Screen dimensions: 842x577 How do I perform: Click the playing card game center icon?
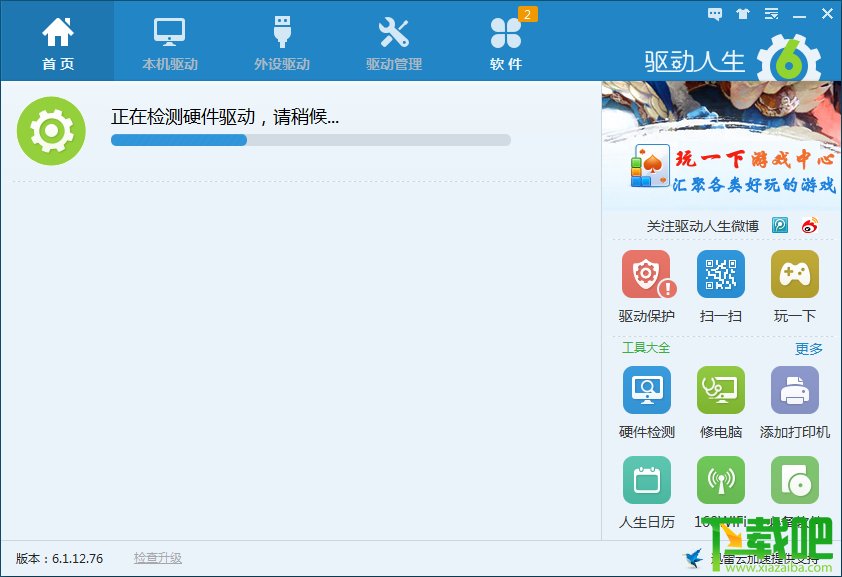point(649,166)
